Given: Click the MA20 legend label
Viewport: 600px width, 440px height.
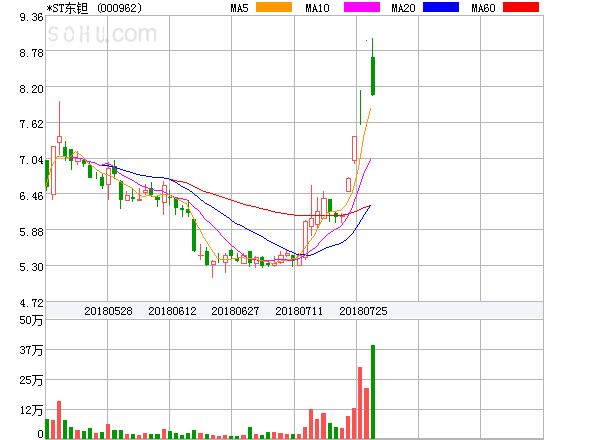Looking at the screenshot, I should pyautogui.click(x=403, y=8).
